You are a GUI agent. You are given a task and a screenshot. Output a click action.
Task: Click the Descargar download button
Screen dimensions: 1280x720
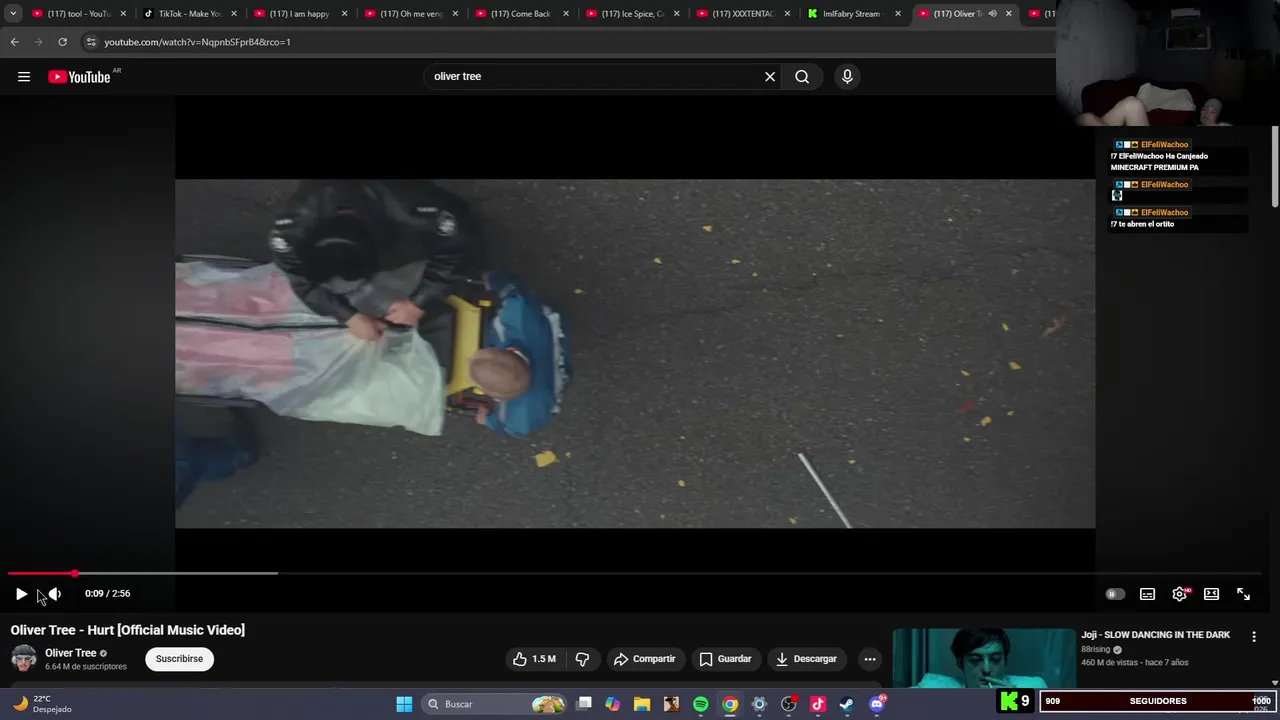(x=806, y=659)
